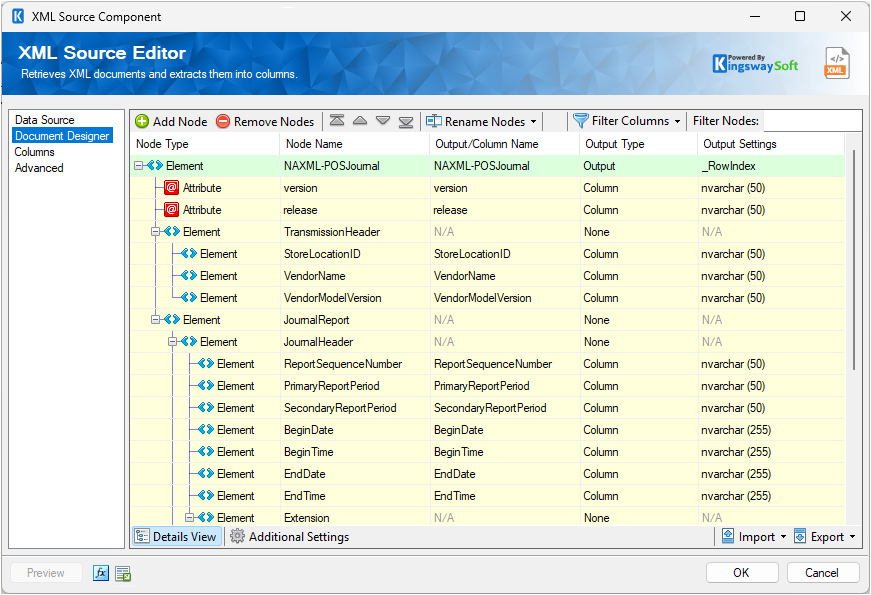Image resolution: width=871 pixels, height=595 pixels.
Task: Collapse the TransmissionHeader element node
Action: 156,232
